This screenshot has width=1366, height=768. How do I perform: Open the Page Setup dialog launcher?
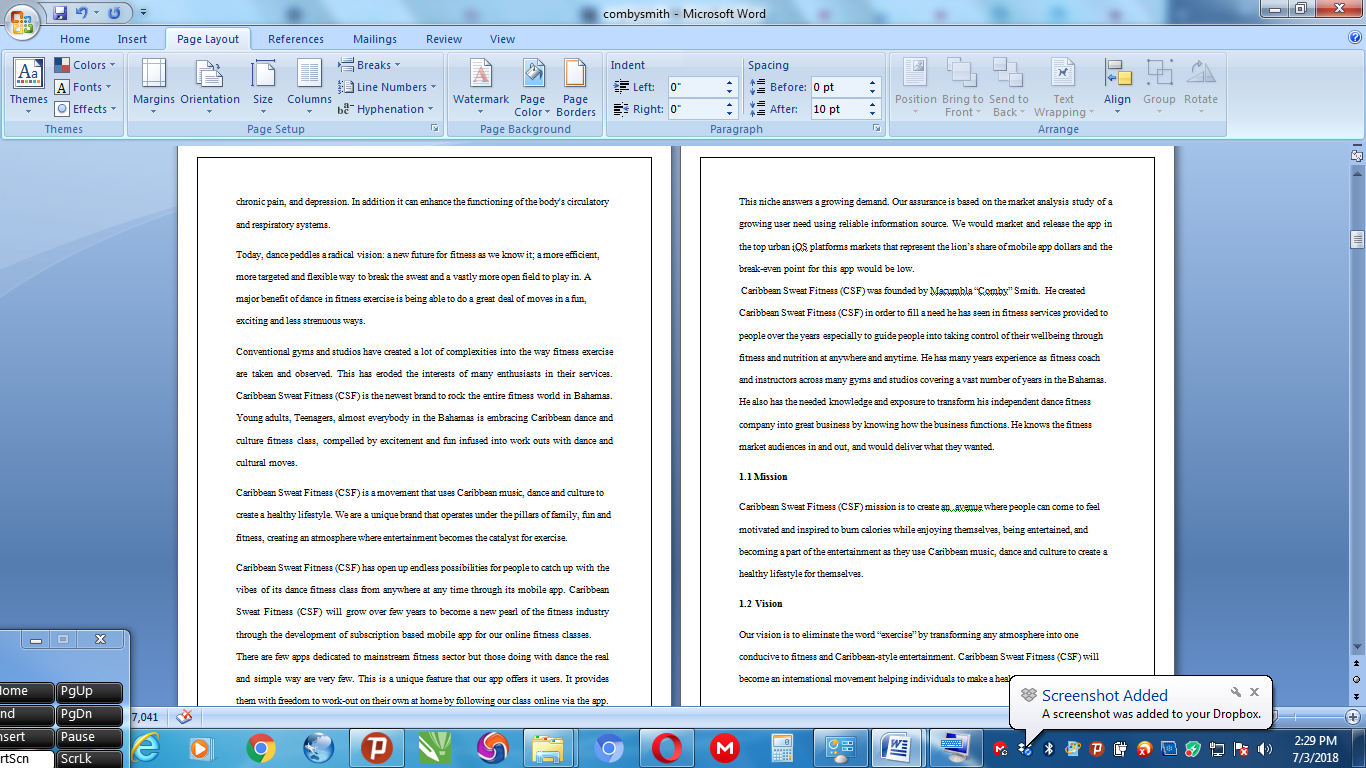point(435,129)
